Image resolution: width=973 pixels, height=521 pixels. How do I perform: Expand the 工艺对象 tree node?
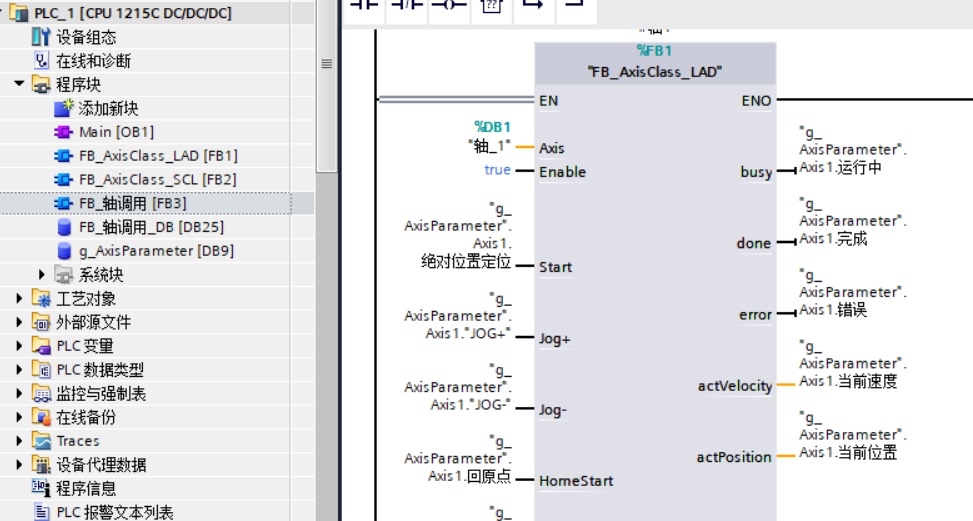(19, 298)
